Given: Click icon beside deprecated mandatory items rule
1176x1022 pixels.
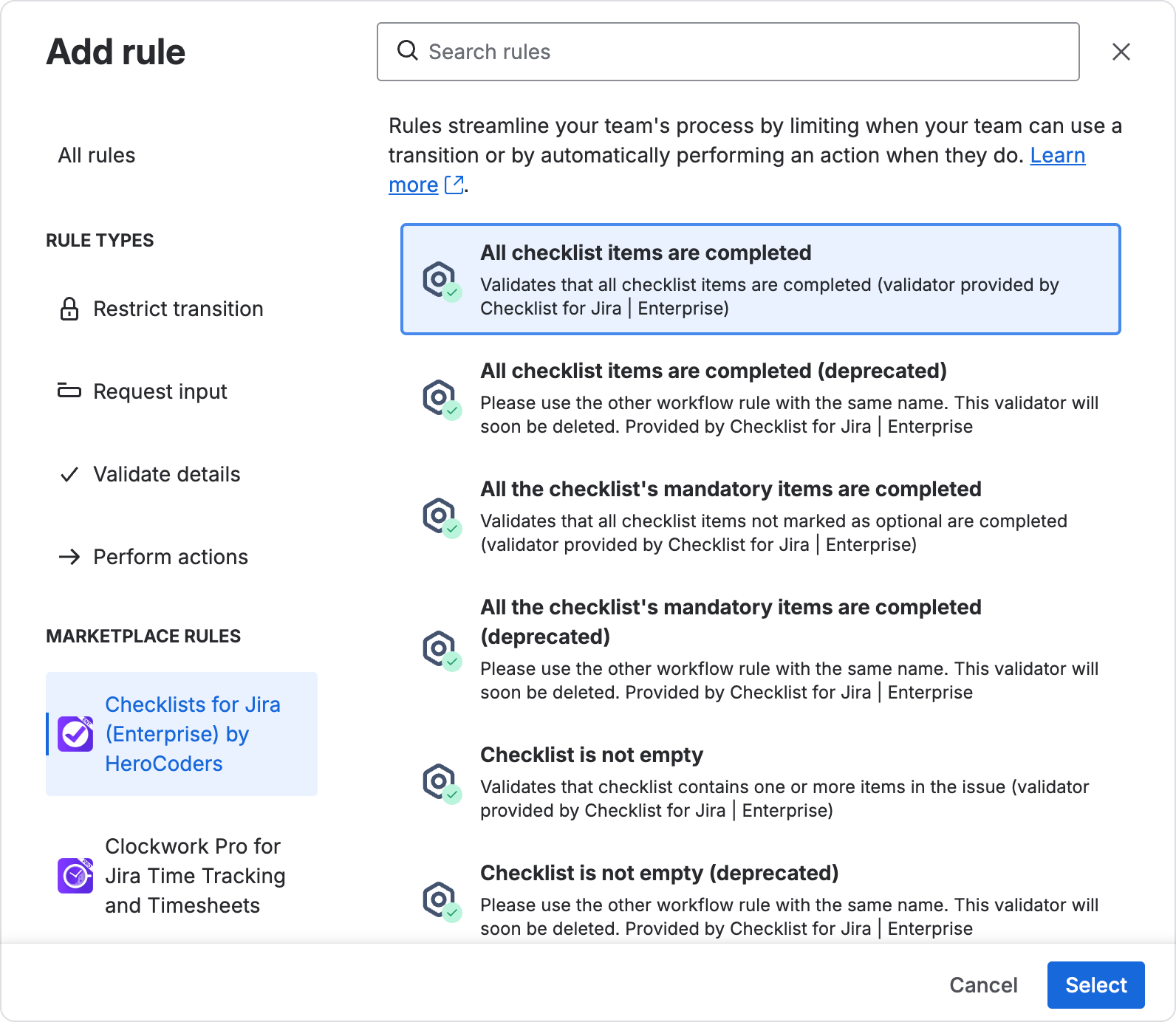Looking at the screenshot, I should click(x=442, y=650).
